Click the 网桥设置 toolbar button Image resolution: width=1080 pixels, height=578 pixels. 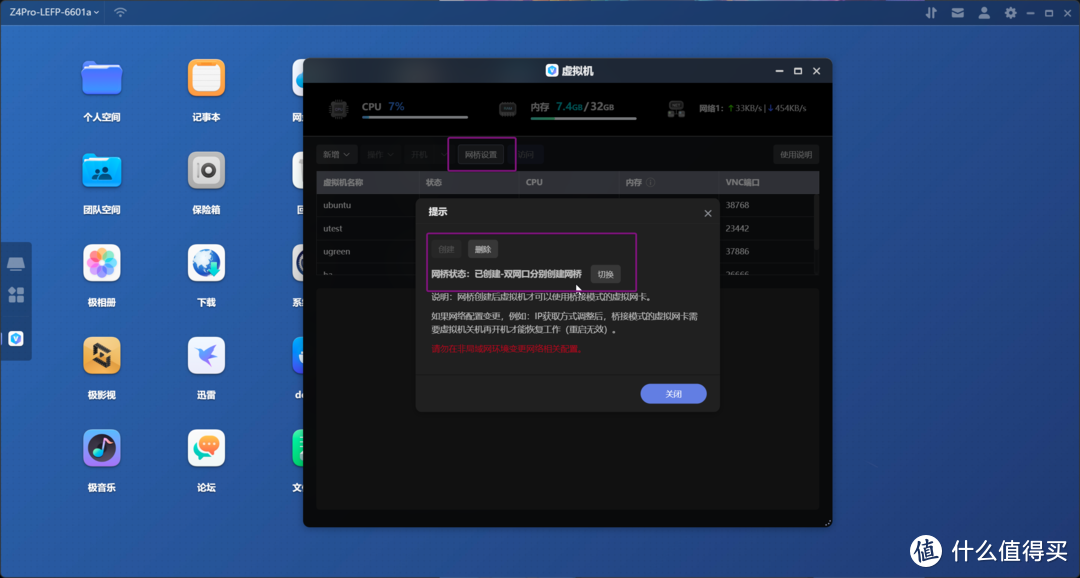click(x=481, y=155)
